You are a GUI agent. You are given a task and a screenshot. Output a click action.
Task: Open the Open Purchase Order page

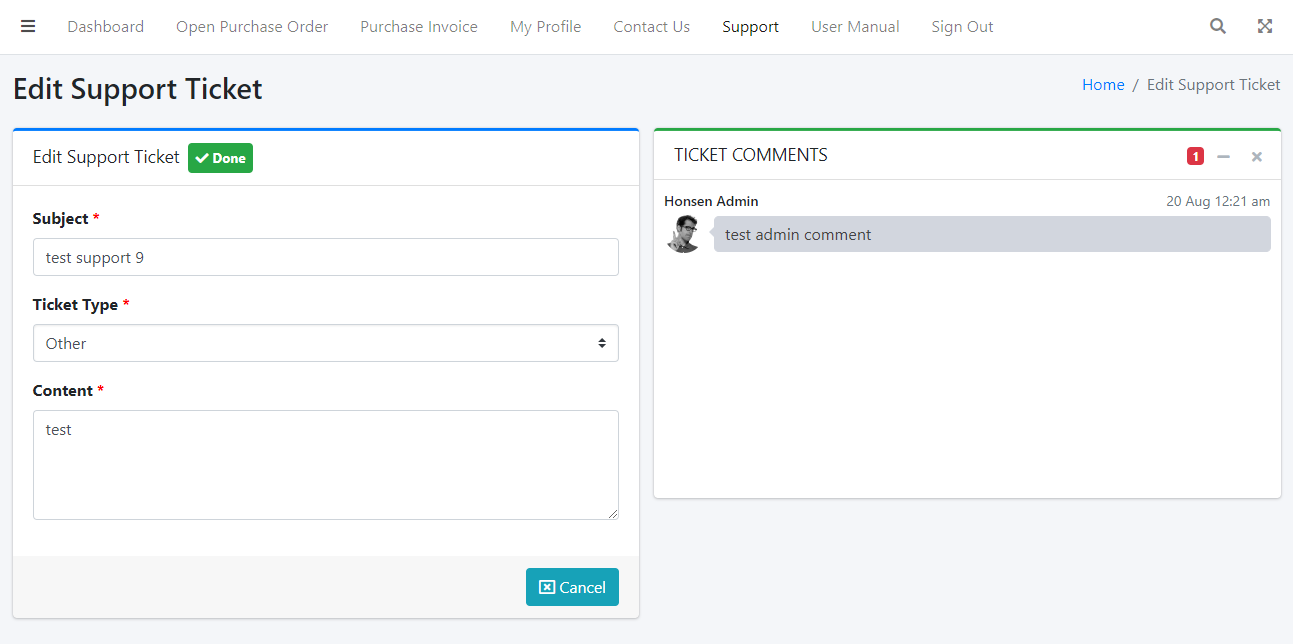[x=252, y=27]
